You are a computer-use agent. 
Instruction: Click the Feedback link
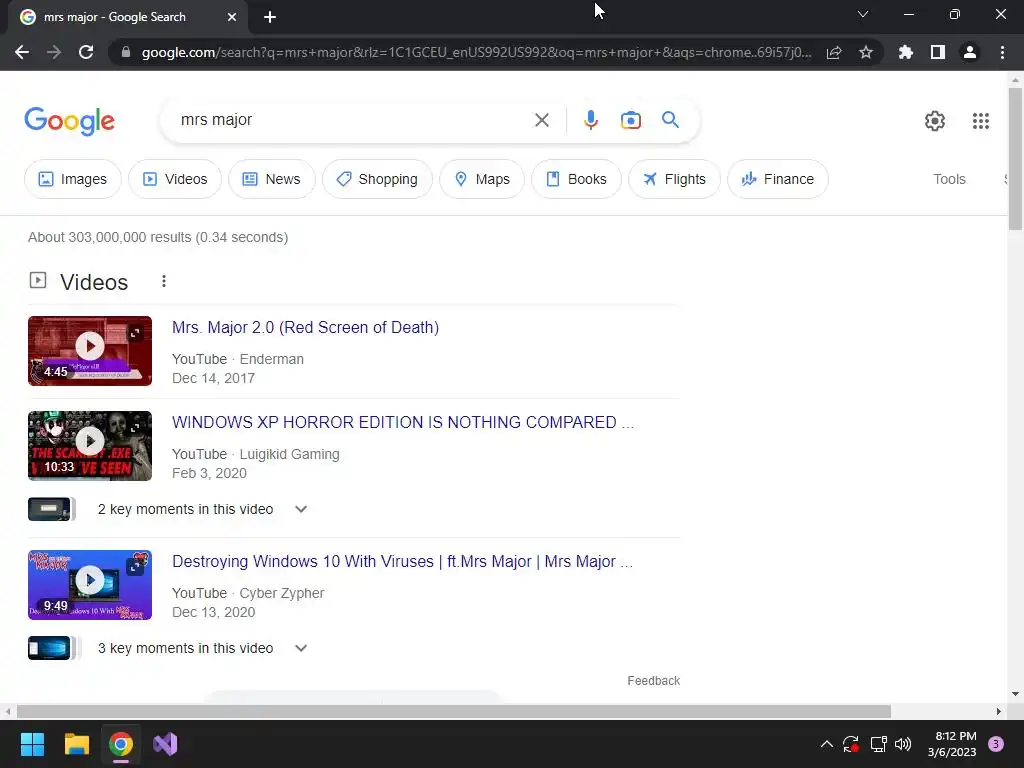653,681
